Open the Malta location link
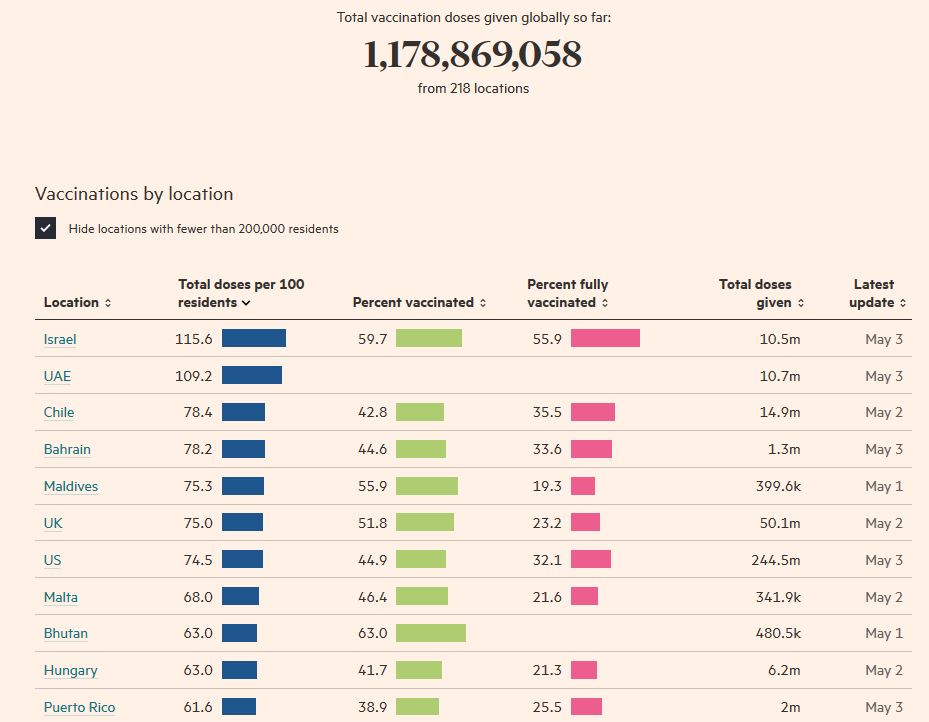This screenshot has width=929, height=722. 61,597
